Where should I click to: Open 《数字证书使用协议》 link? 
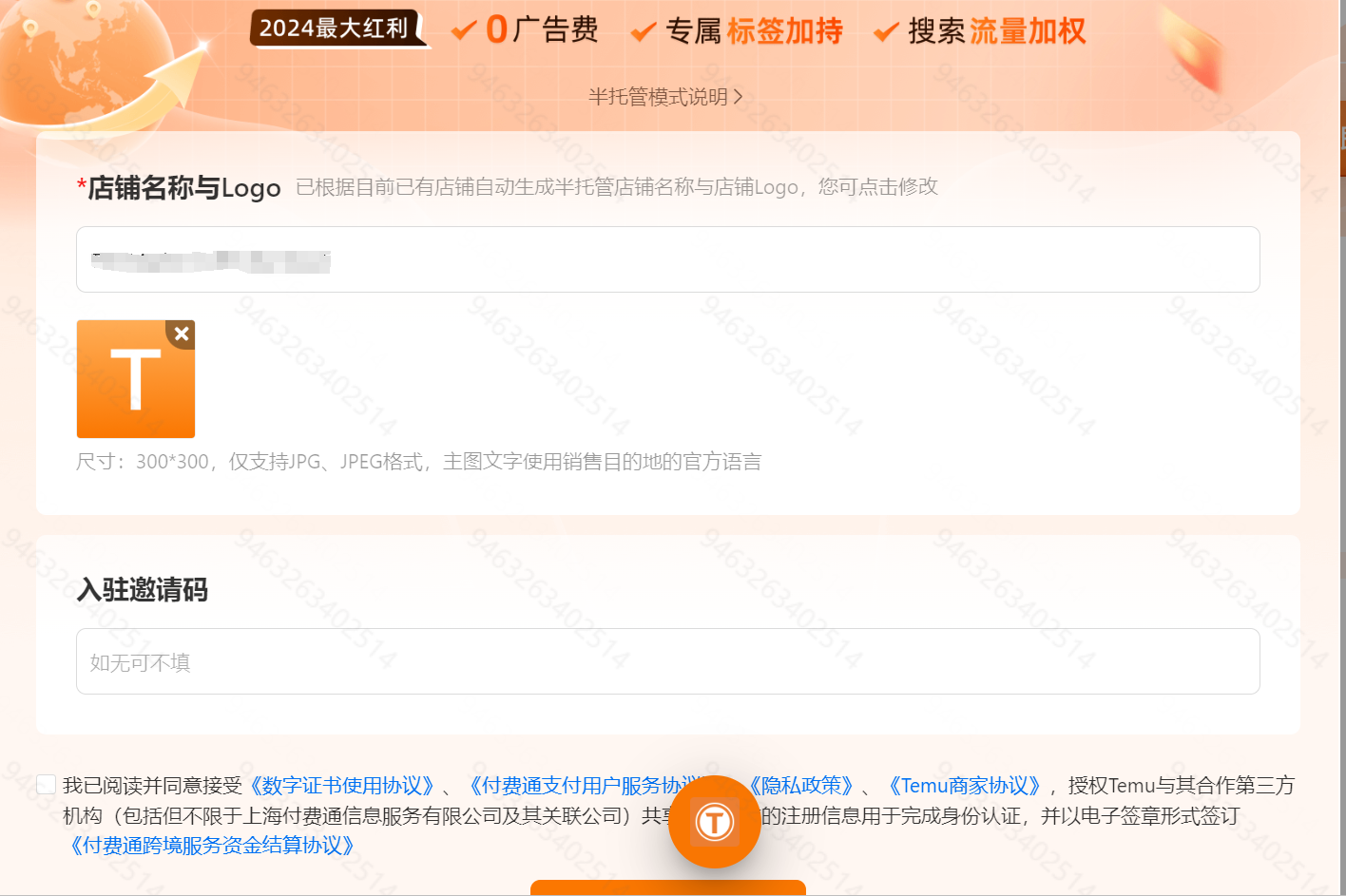[x=341, y=786]
